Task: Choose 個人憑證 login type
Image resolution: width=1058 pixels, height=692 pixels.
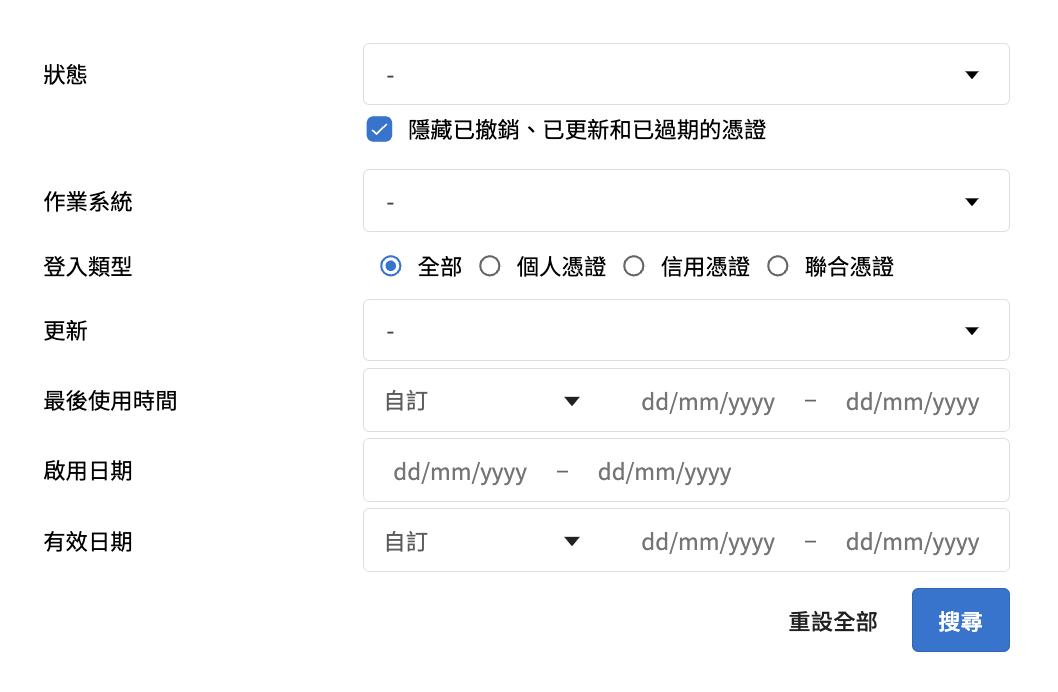Action: (490, 267)
